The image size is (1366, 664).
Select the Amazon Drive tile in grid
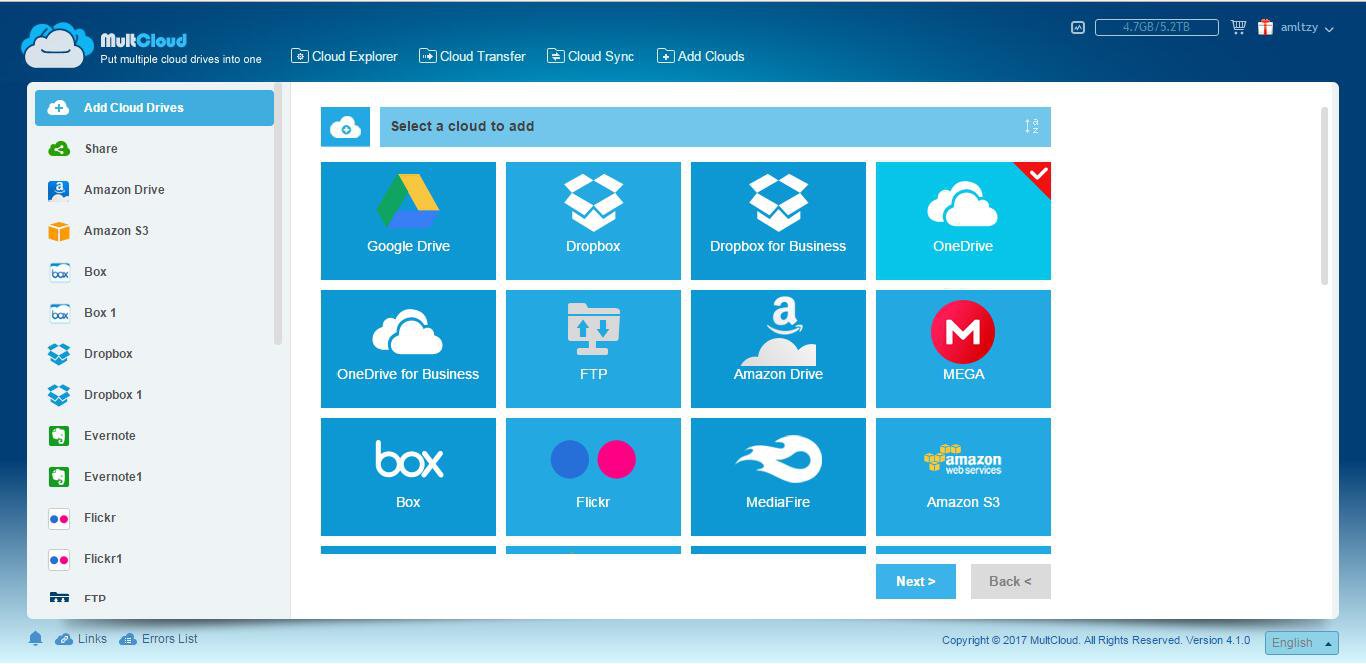pos(778,349)
